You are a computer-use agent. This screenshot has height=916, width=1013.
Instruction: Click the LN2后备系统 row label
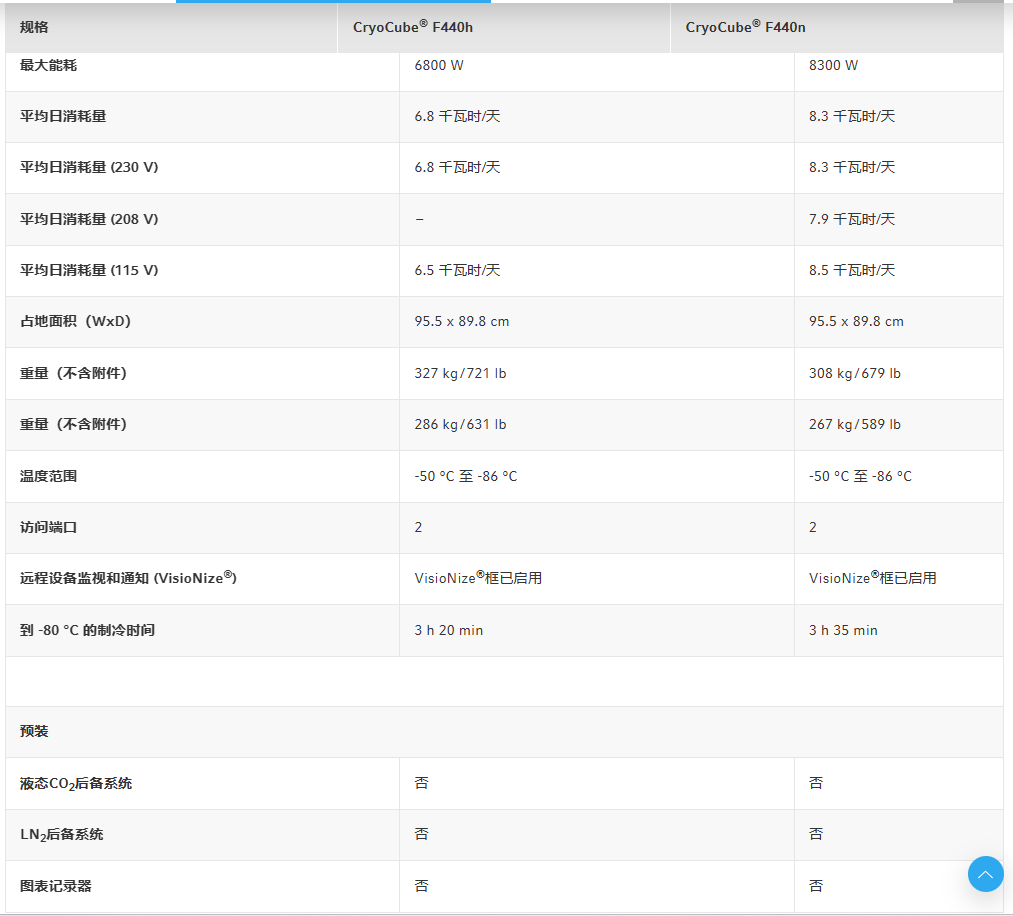click(x=62, y=835)
